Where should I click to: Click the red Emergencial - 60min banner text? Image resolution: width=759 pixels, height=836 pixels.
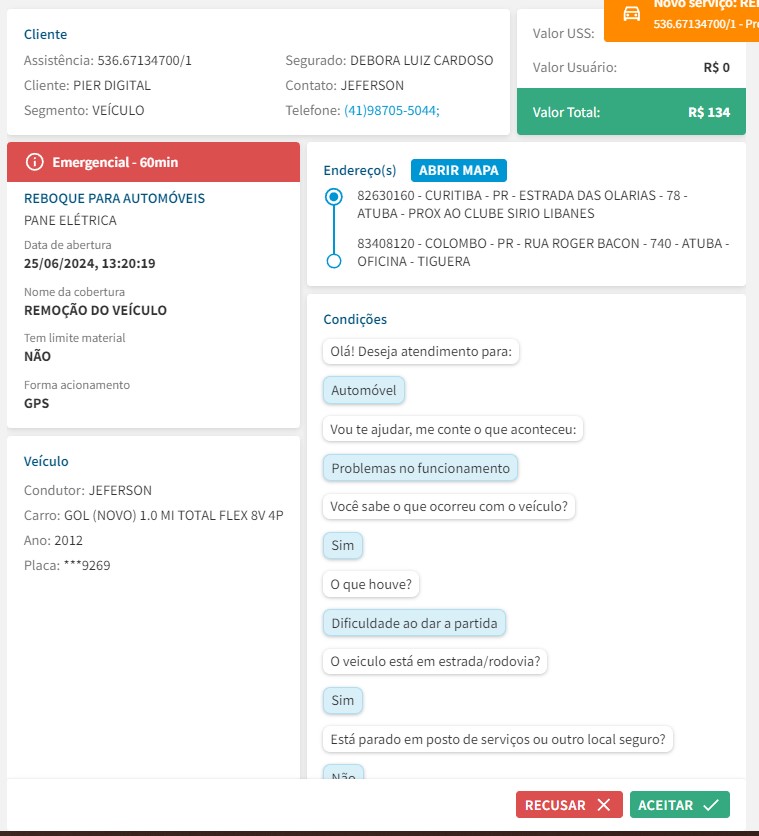click(115, 162)
